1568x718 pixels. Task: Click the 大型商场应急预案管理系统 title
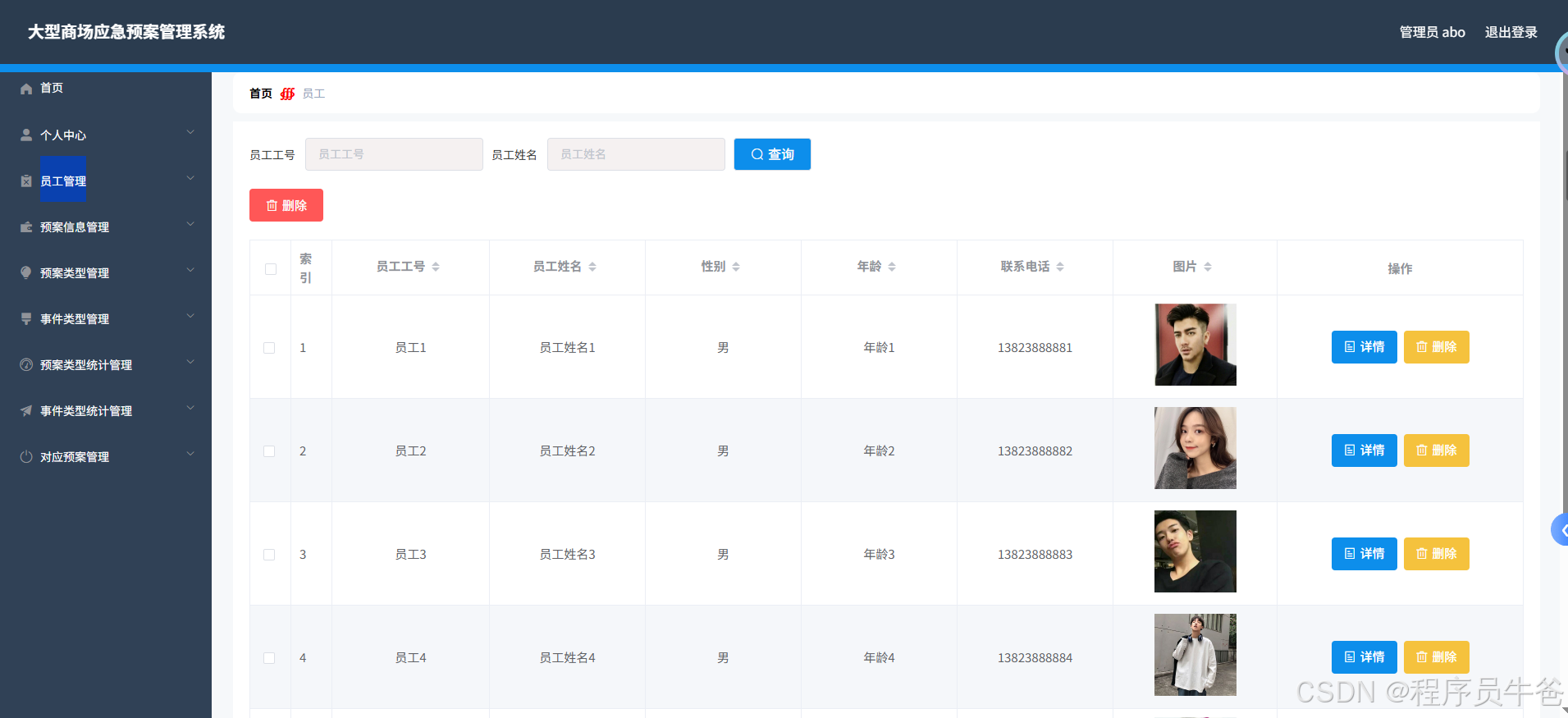(x=126, y=32)
